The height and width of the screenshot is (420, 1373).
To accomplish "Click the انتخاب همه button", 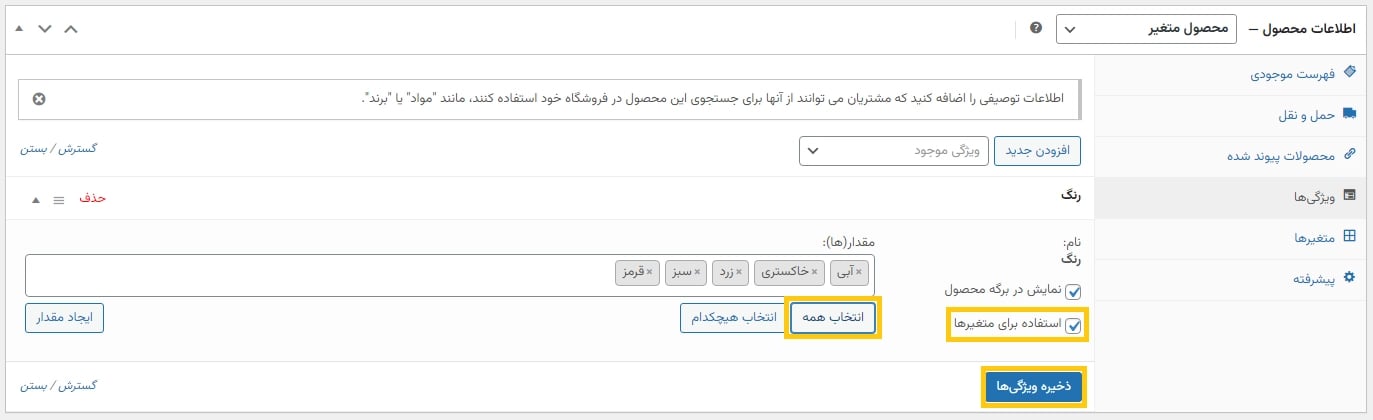I will [x=833, y=318].
